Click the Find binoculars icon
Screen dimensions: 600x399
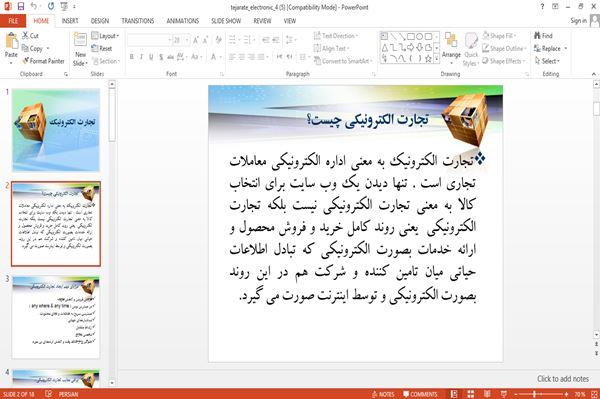[537, 36]
